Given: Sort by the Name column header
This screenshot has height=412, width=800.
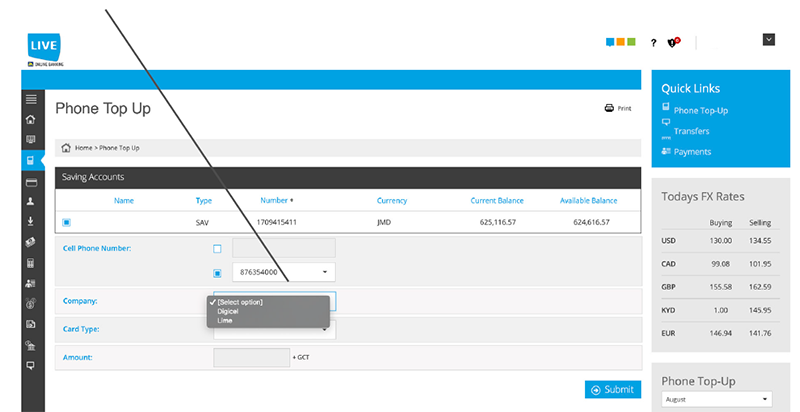Looking at the screenshot, I should 124,201.
